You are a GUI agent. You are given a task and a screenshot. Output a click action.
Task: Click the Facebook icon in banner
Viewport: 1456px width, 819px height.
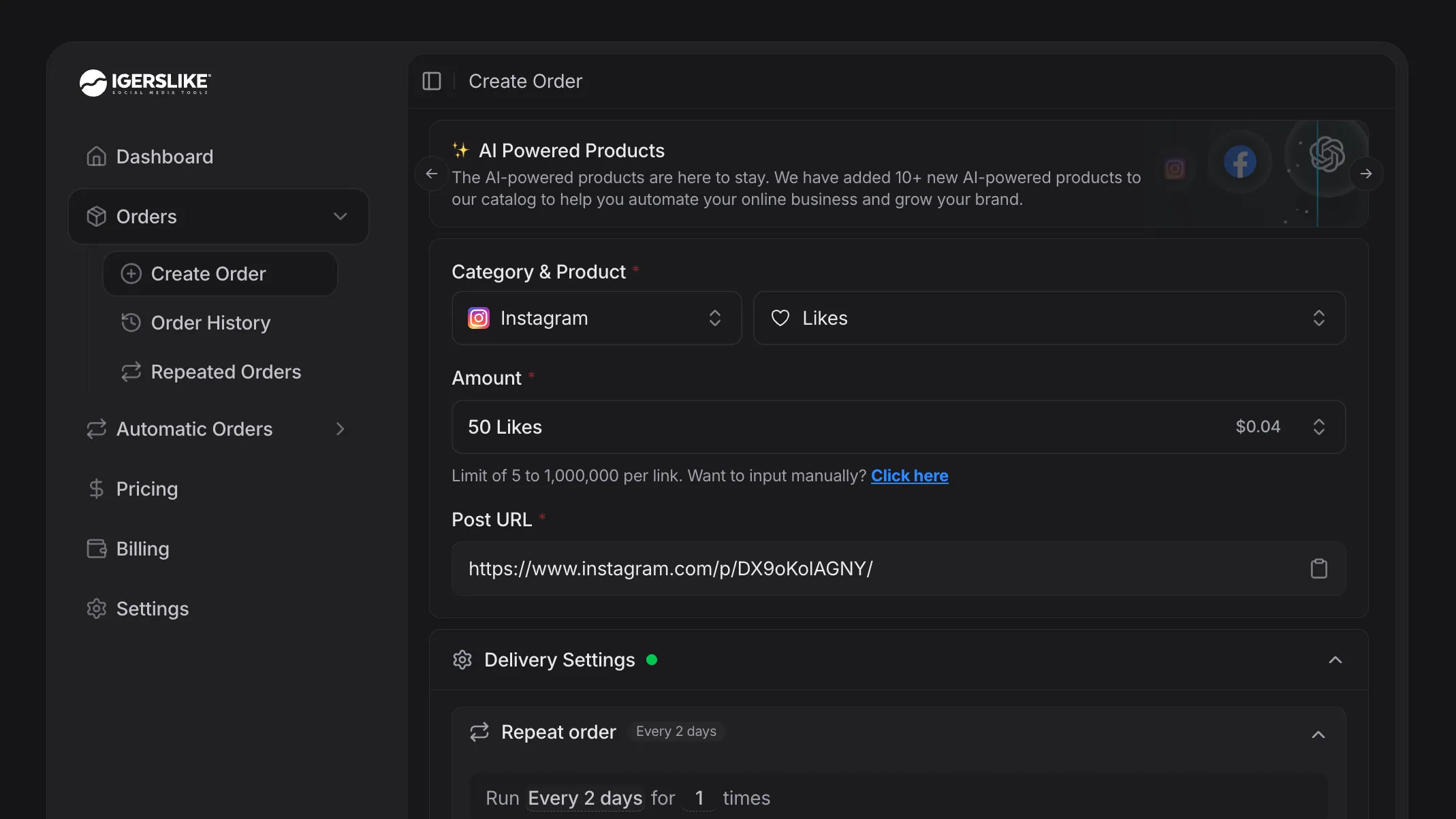point(1240,162)
